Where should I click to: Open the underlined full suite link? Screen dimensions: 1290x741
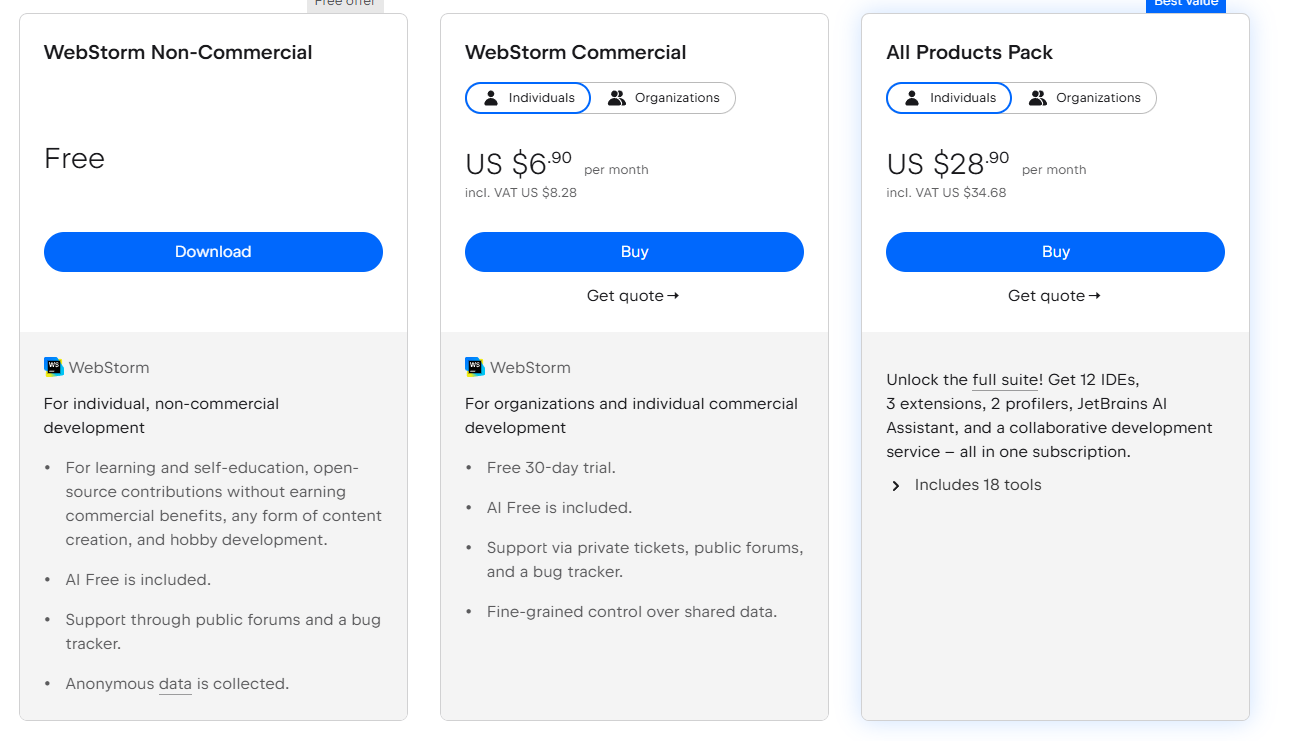(x=1004, y=380)
